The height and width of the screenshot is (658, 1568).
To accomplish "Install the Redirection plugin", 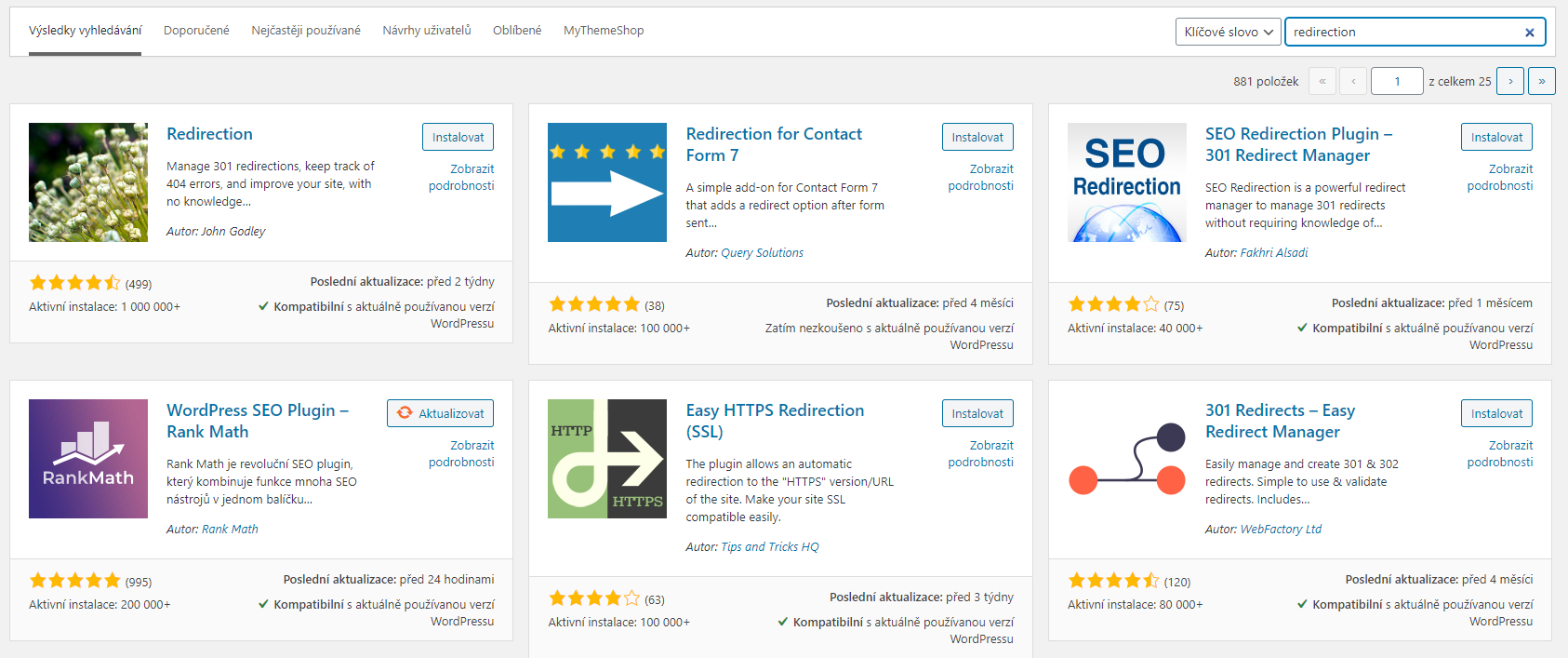I will 458,137.
